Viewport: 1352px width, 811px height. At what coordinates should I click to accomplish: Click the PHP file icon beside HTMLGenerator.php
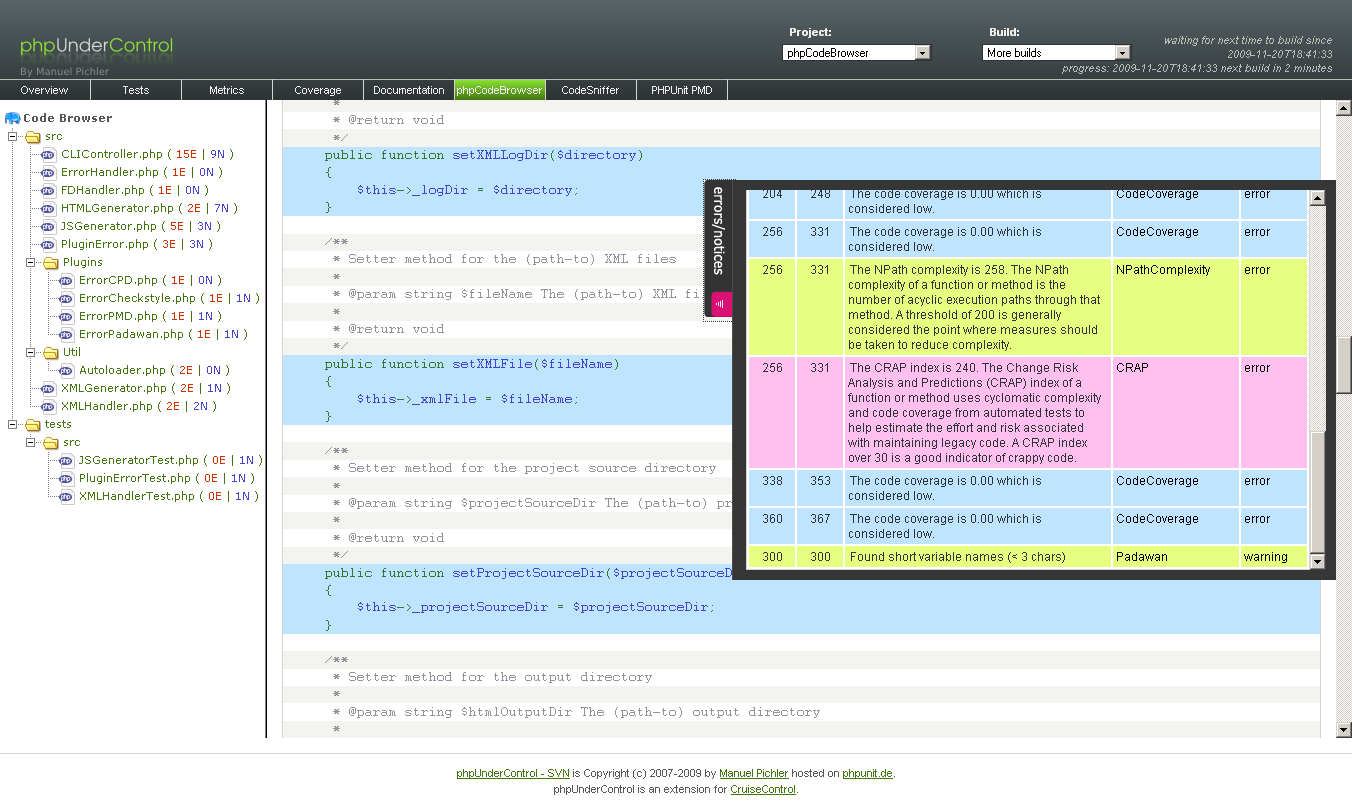click(x=49, y=208)
